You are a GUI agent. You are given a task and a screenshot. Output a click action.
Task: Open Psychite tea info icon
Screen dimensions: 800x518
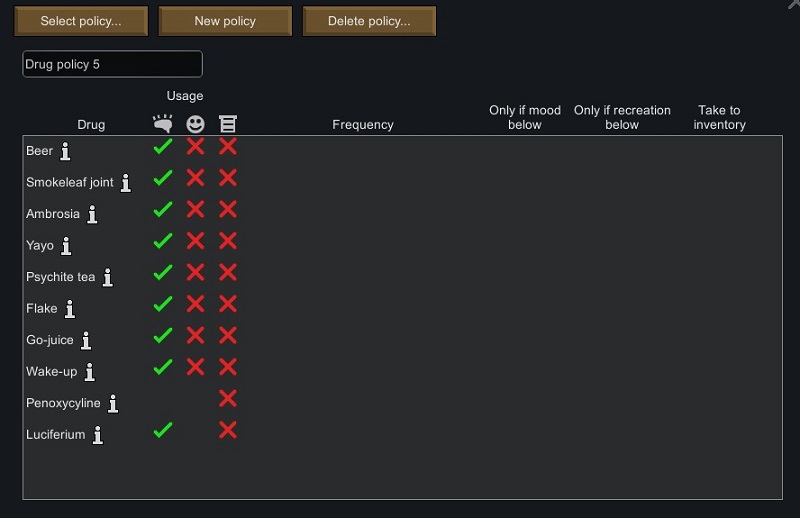[107, 278]
